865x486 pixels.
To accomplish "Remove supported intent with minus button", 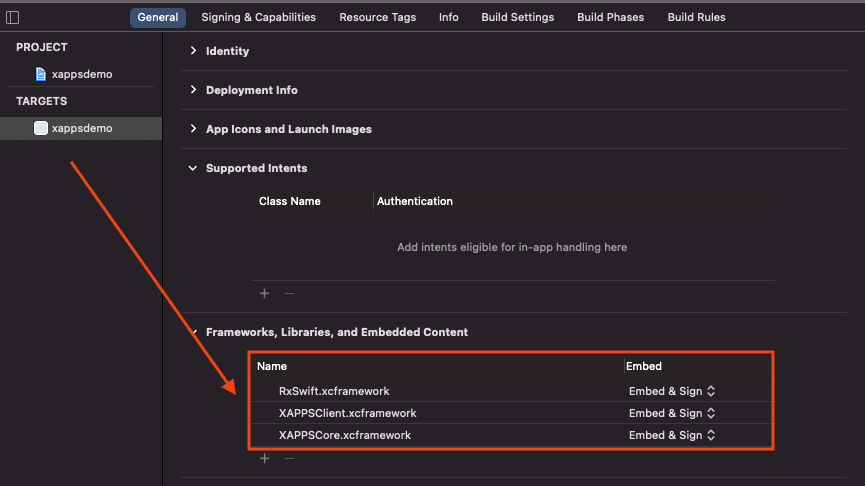I will (x=289, y=294).
